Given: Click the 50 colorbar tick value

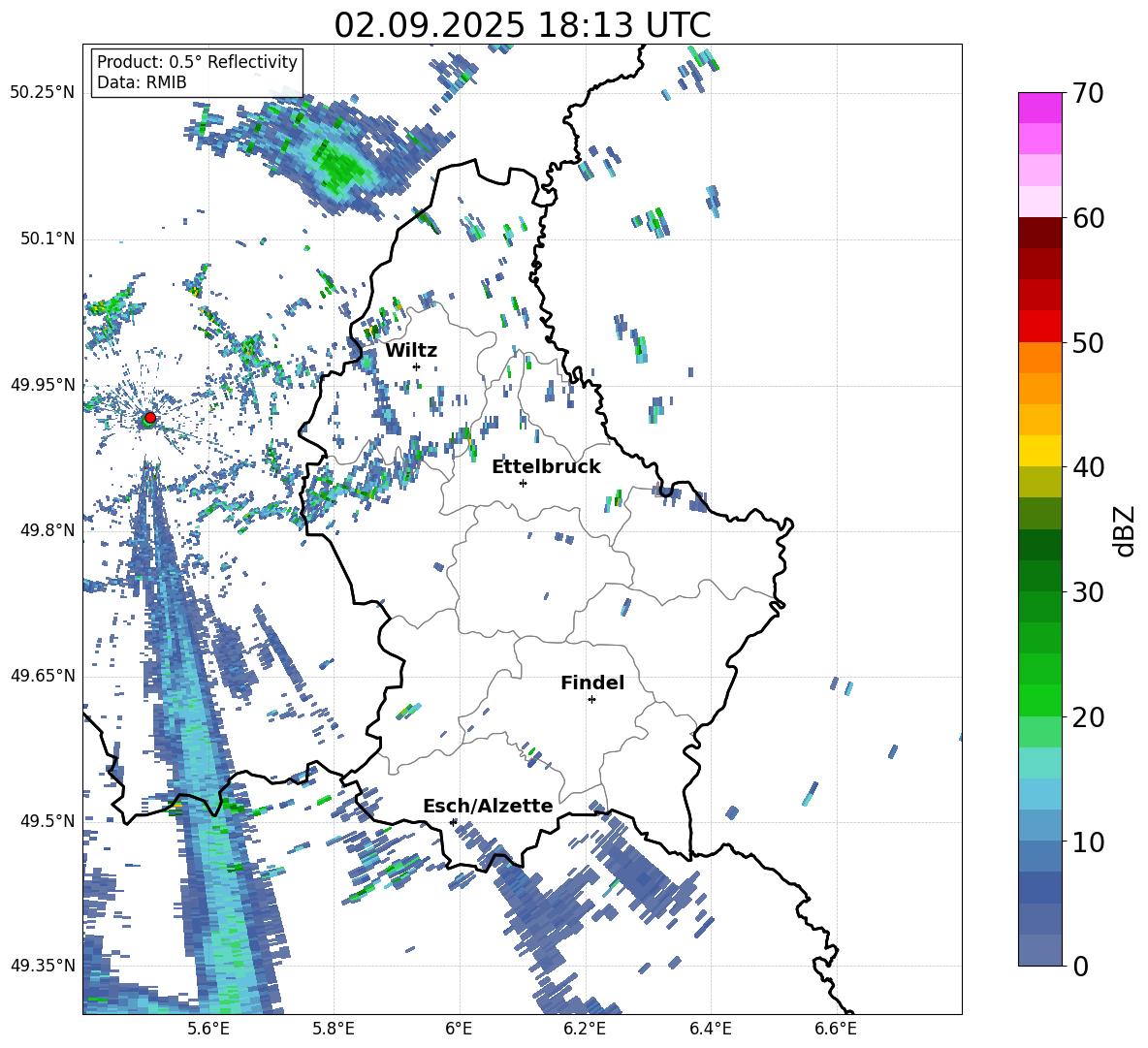Looking at the screenshot, I should [x=1087, y=343].
